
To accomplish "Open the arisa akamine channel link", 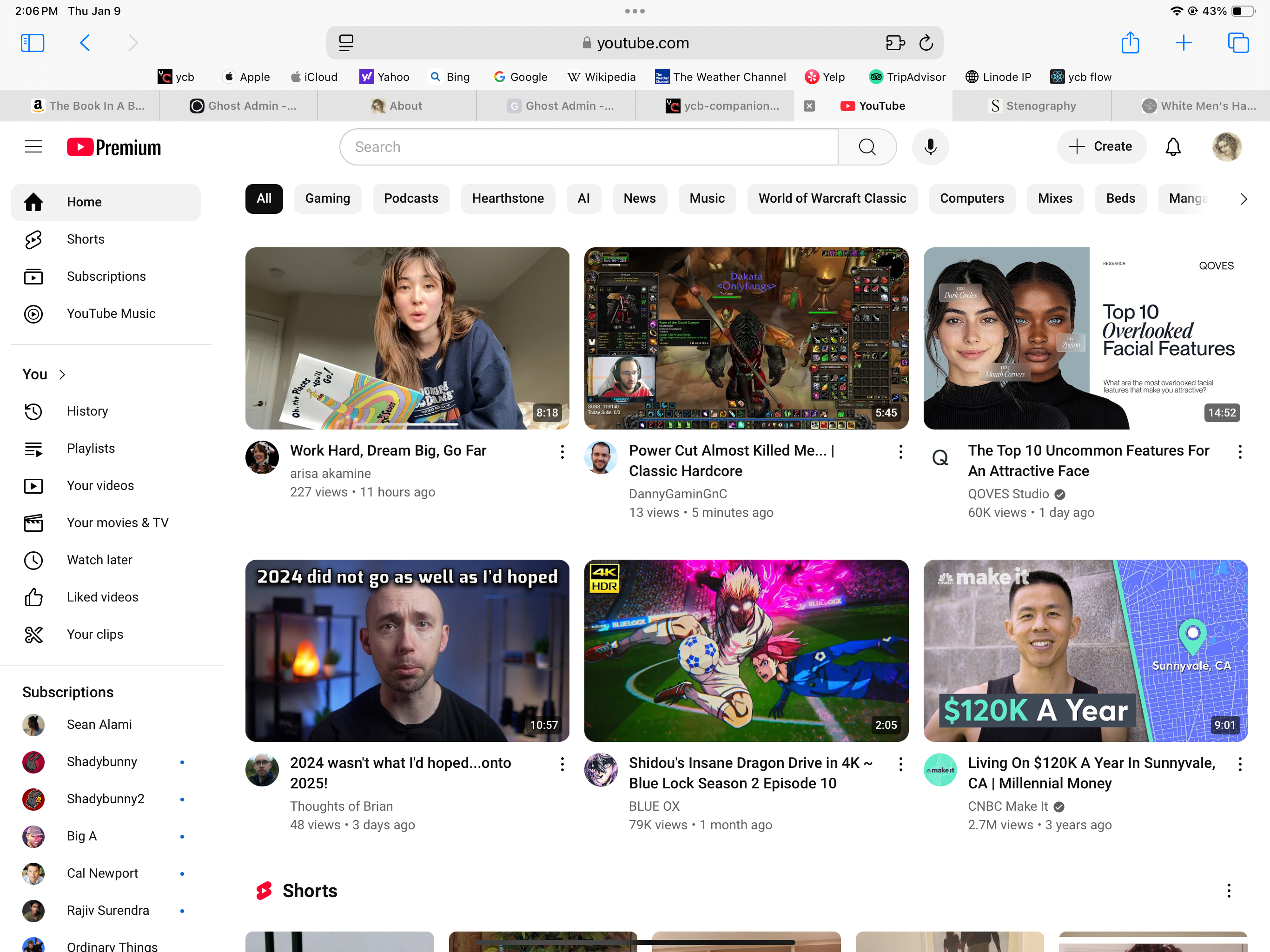I will click(x=330, y=474).
